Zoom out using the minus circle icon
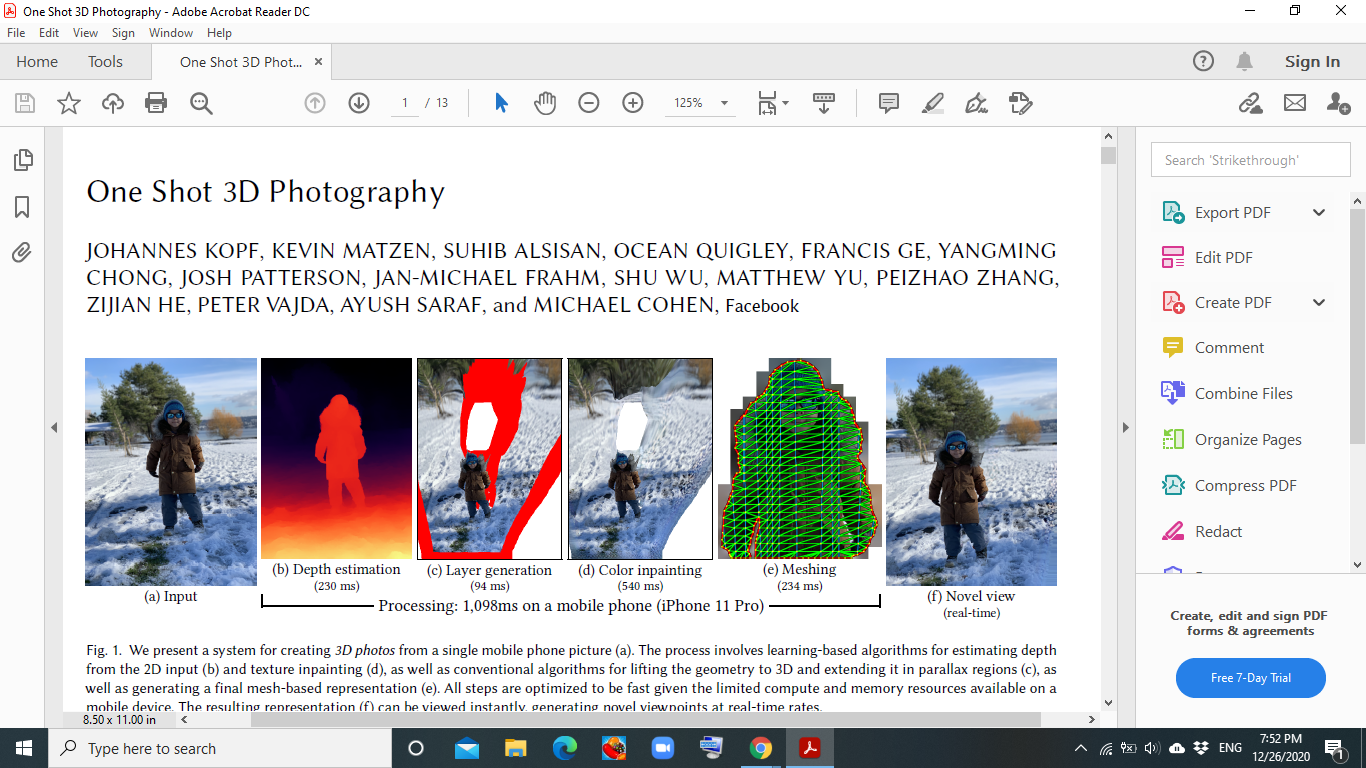Image resolution: width=1366 pixels, height=768 pixels. (x=589, y=103)
